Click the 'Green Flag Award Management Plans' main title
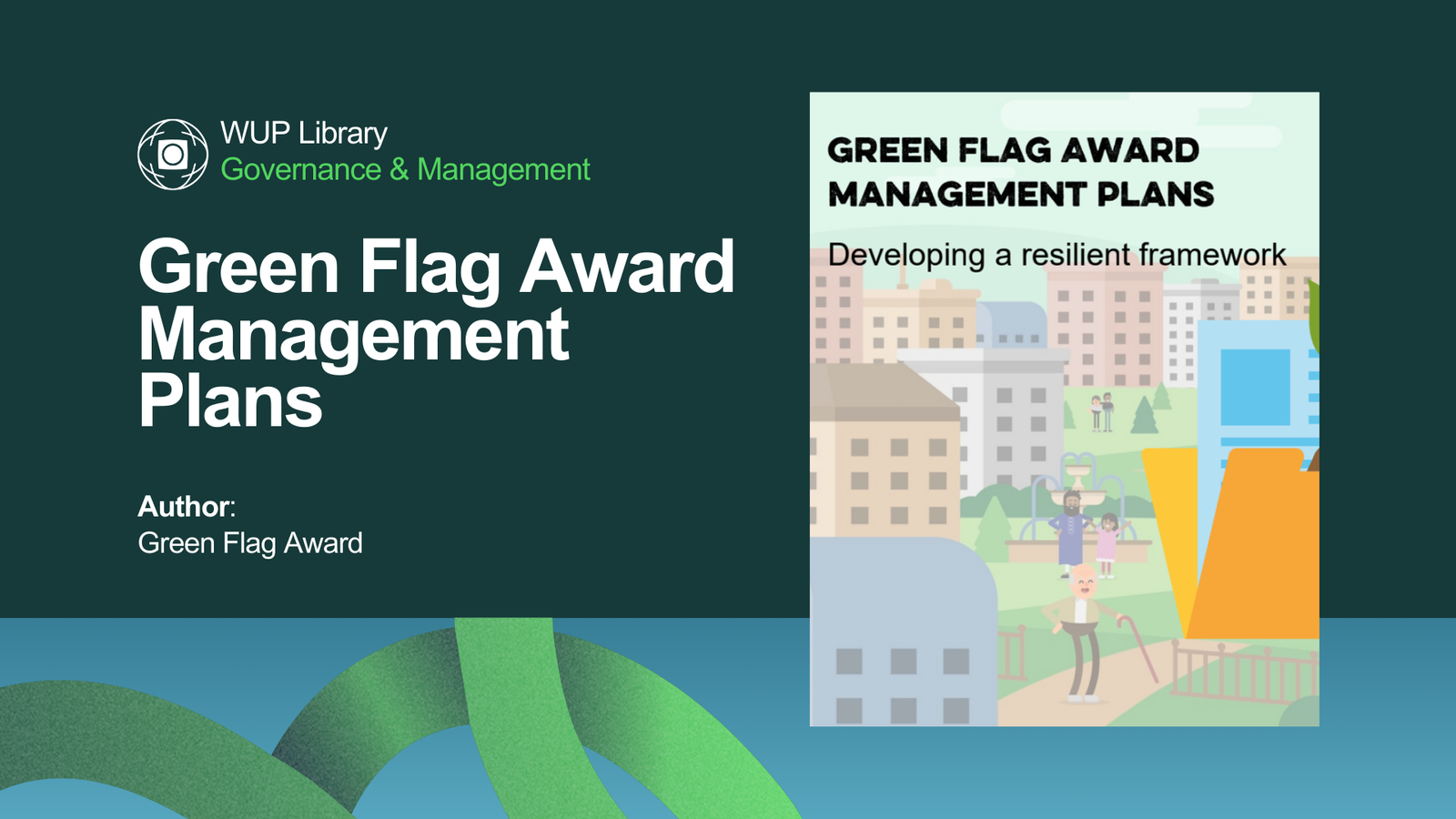Viewport: 1456px width, 819px height. pos(436,333)
